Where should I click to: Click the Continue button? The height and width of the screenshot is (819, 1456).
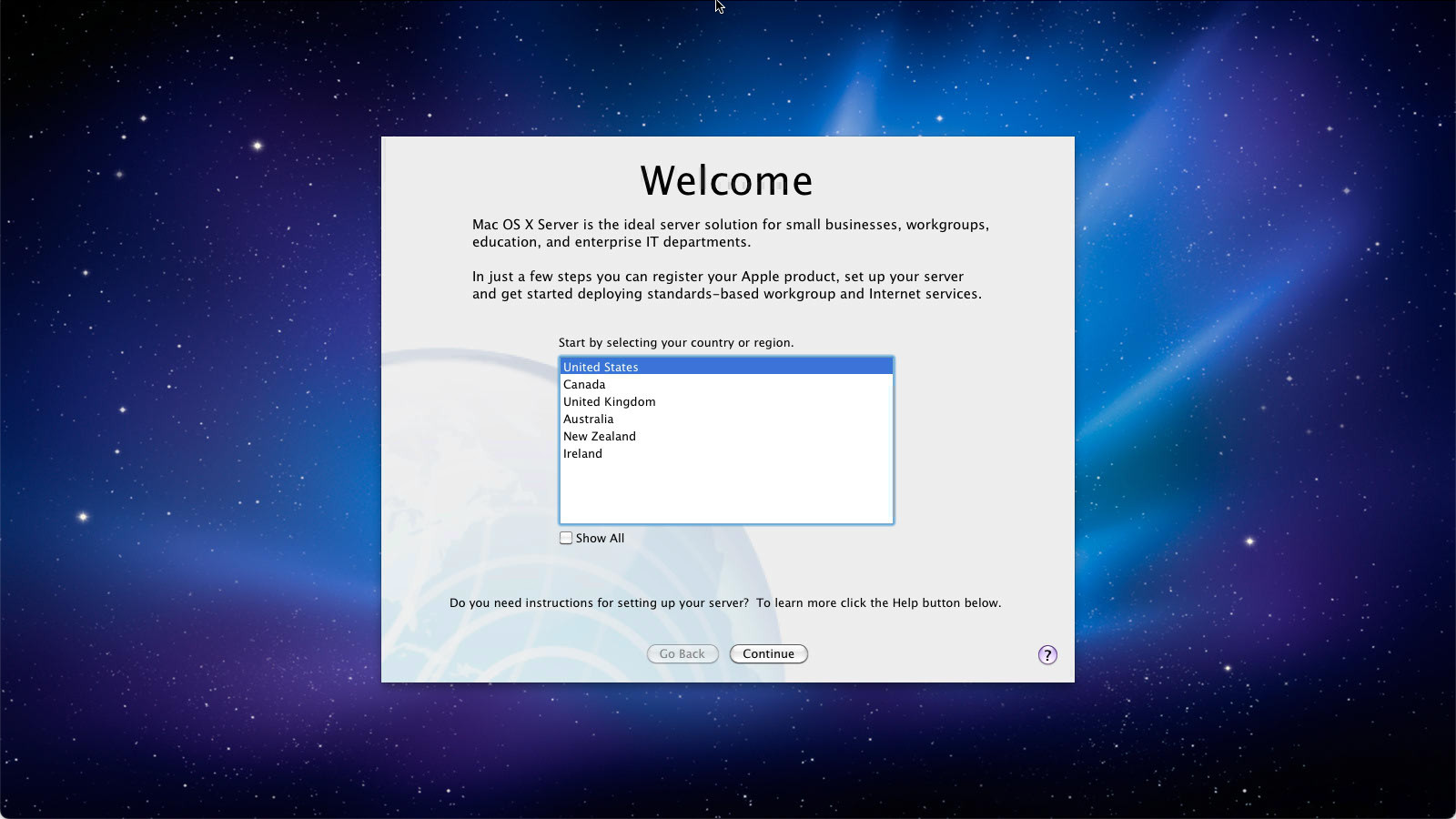[769, 653]
